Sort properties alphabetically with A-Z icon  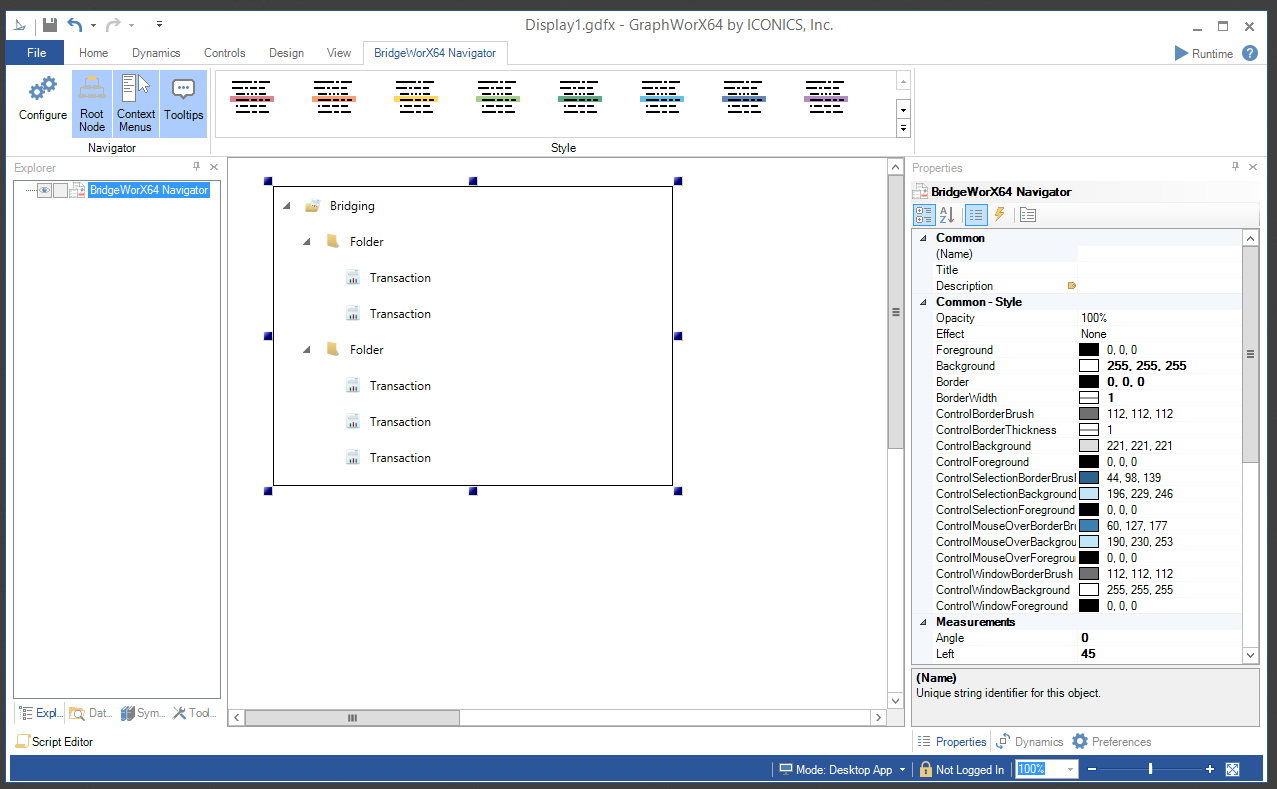click(x=946, y=215)
